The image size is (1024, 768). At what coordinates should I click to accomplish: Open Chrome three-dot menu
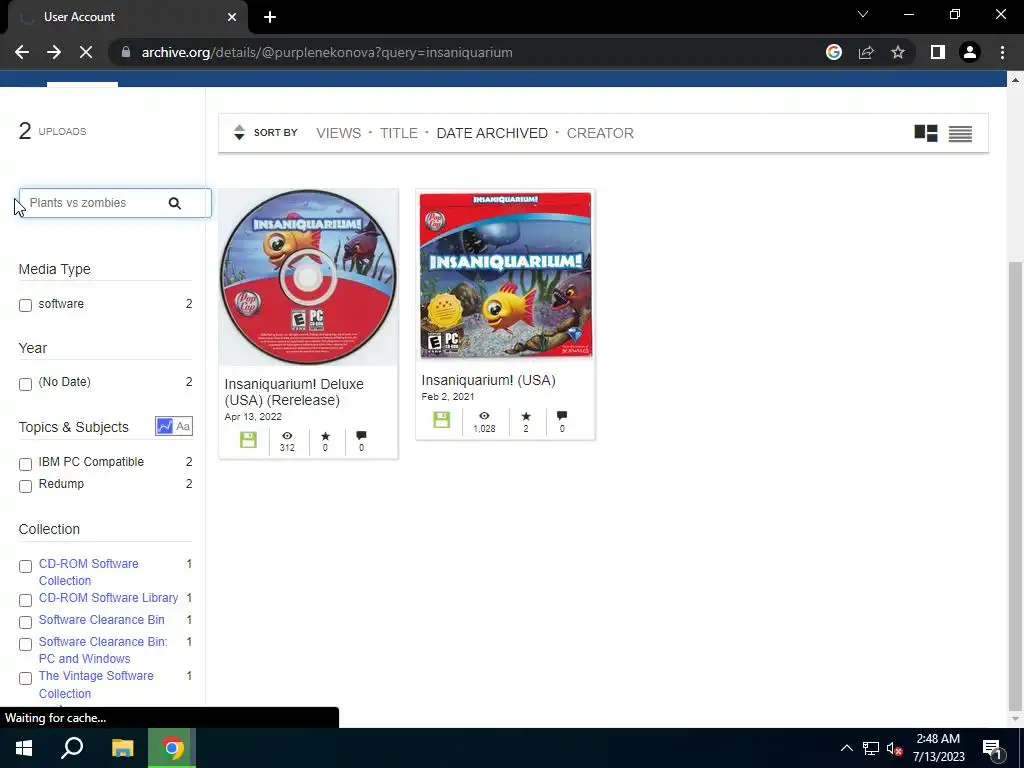click(x=1002, y=52)
